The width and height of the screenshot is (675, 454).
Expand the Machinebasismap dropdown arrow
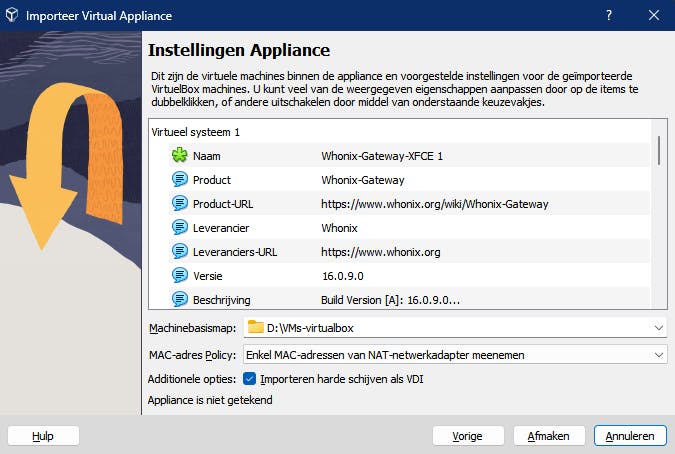[658, 327]
